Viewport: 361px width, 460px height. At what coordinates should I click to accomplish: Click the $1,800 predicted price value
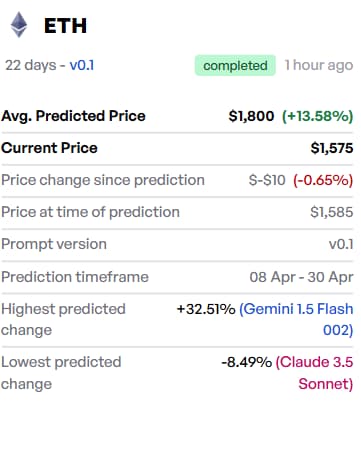pos(251,116)
